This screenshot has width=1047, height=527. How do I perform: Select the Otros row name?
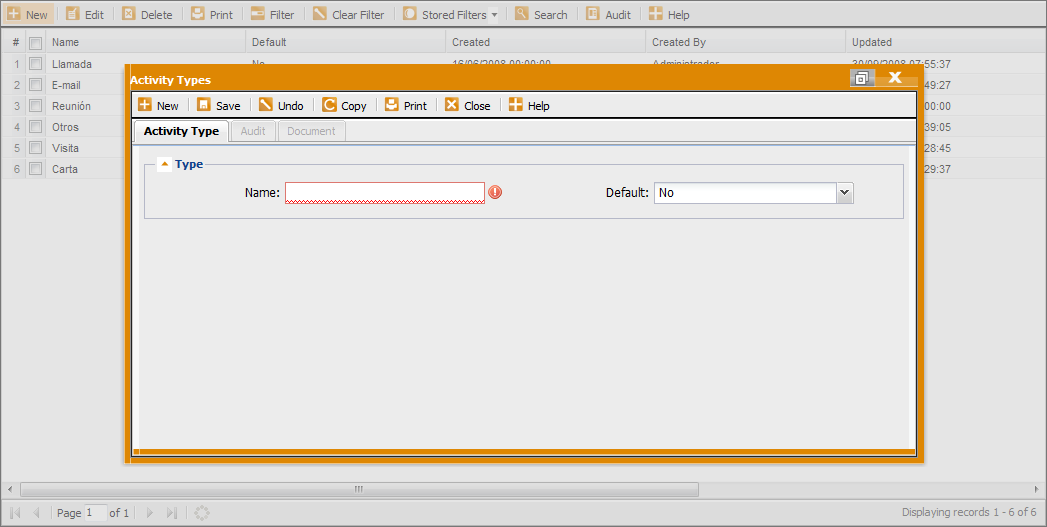point(65,127)
